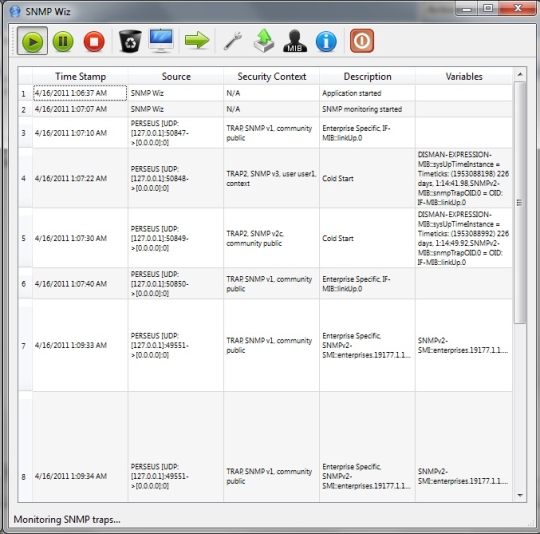The image size is (540, 534).
Task: Open the MIB manager person icon
Action: (295, 41)
